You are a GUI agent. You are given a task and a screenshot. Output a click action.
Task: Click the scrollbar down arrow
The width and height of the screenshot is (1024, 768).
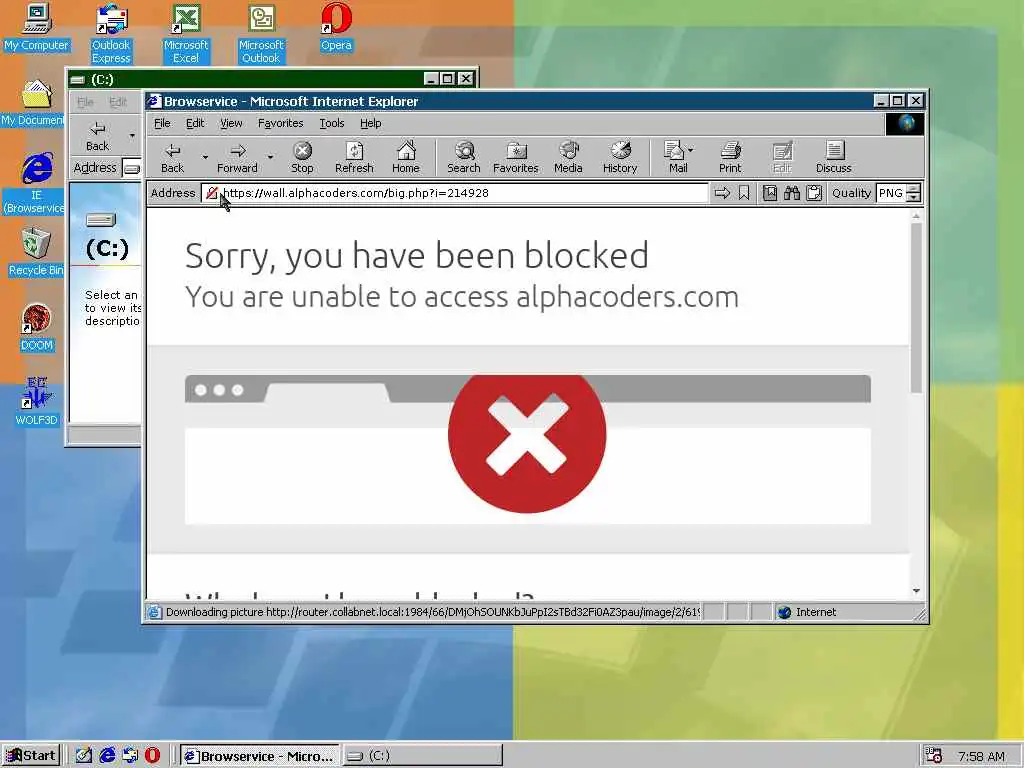click(x=916, y=591)
